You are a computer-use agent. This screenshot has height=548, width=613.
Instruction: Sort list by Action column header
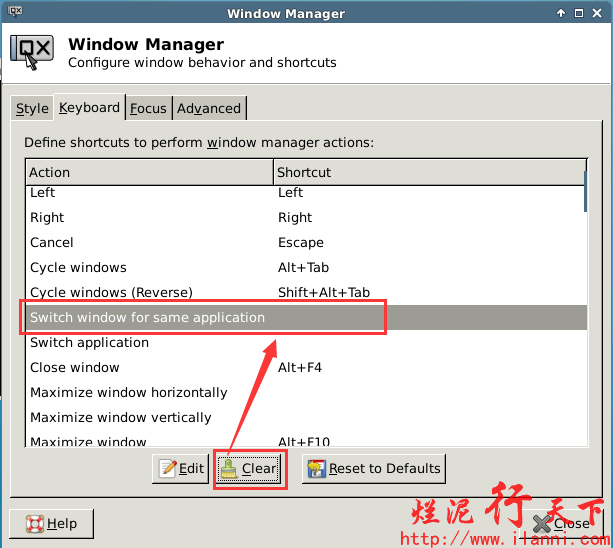point(149,172)
